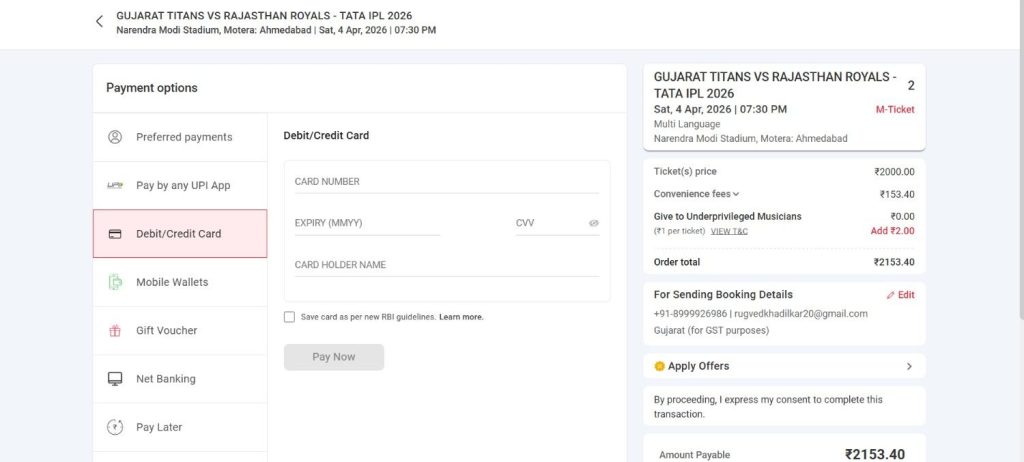Click the Pay Later rupee icon
Image resolution: width=1024 pixels, height=462 pixels.
[115, 427]
